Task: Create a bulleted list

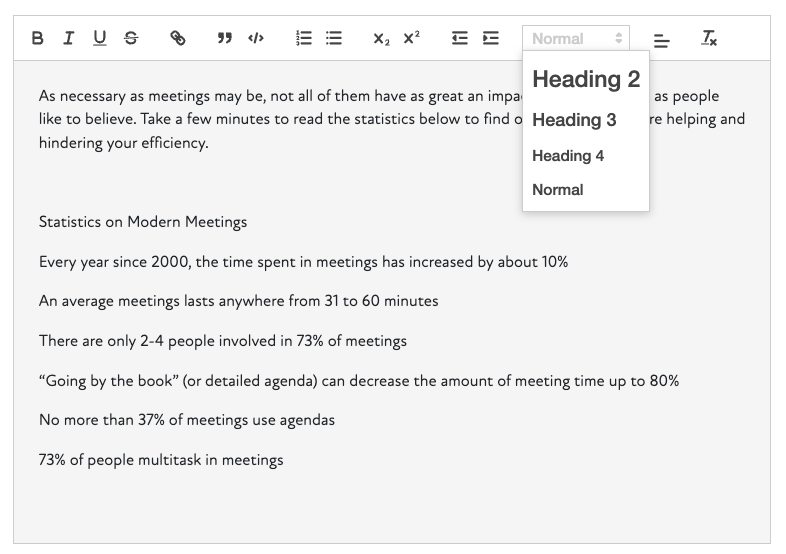Action: click(x=334, y=38)
